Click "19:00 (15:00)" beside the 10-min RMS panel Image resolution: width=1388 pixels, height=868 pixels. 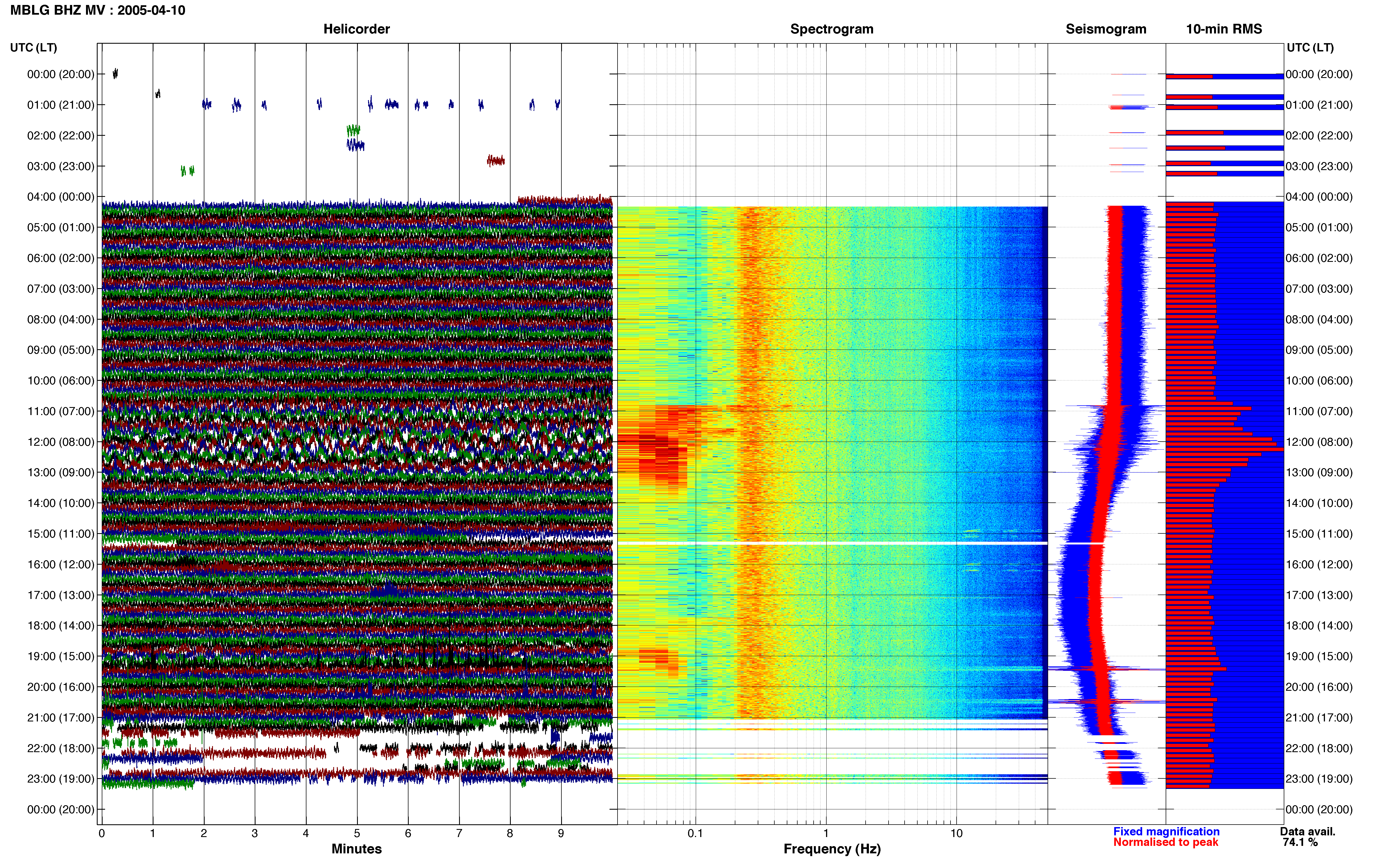coord(1319,656)
